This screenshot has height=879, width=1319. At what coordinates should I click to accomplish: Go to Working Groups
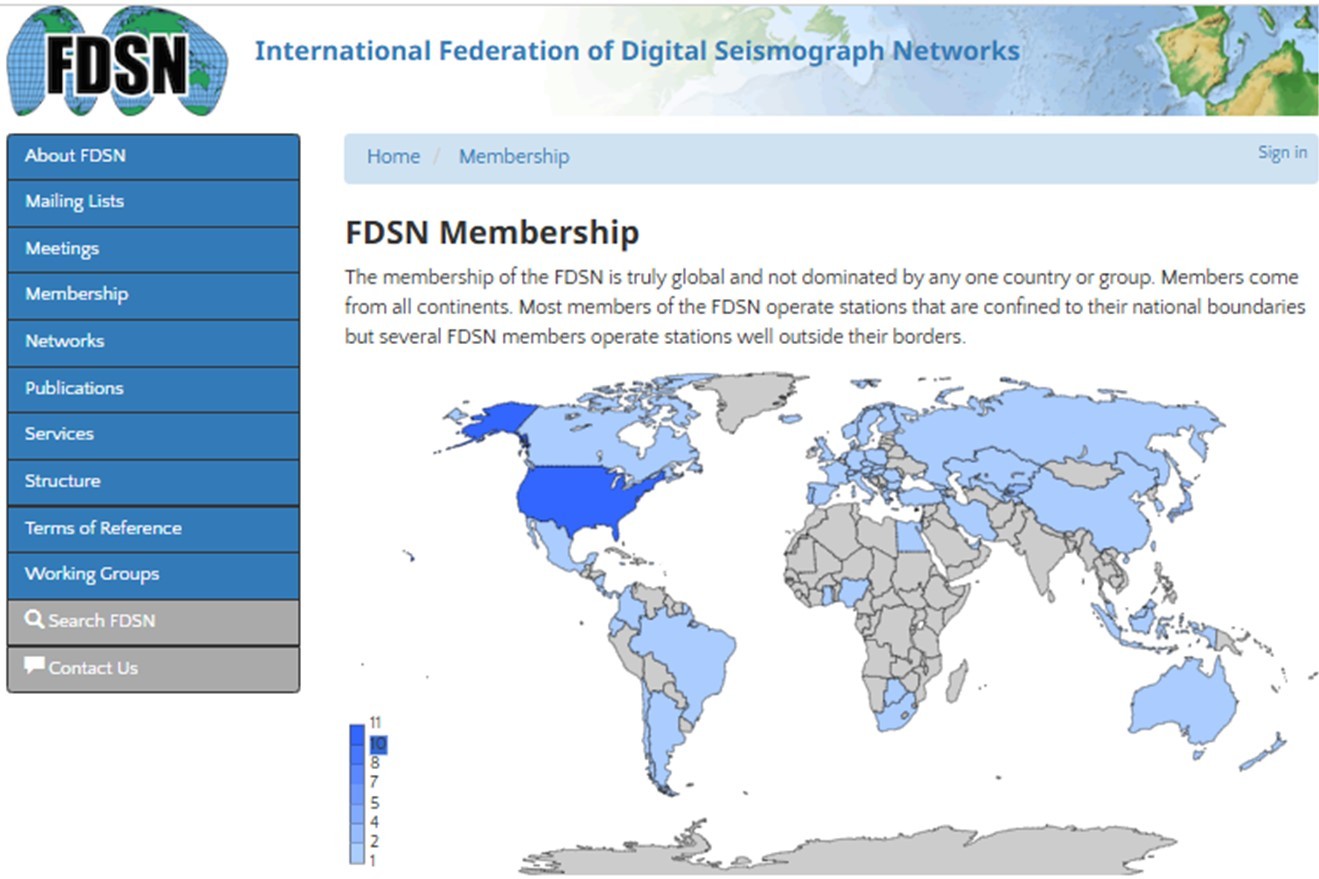(x=92, y=574)
